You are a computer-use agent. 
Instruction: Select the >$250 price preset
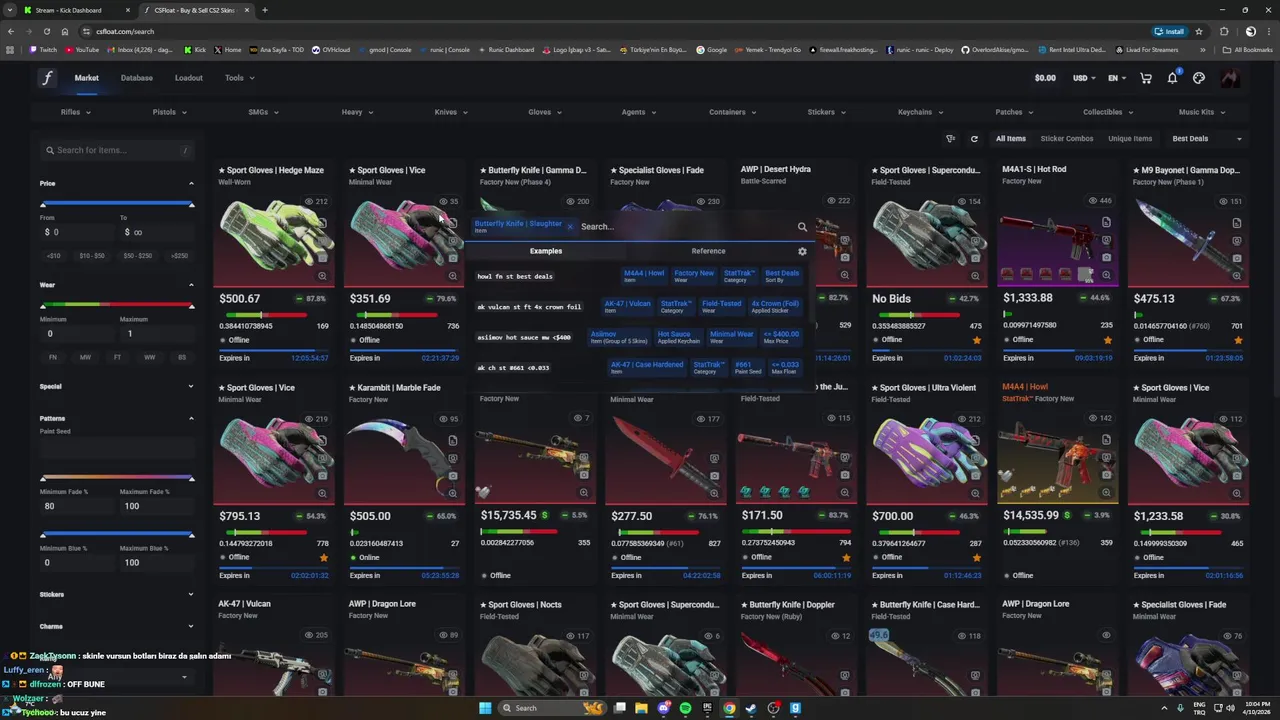pyautogui.click(x=180, y=256)
